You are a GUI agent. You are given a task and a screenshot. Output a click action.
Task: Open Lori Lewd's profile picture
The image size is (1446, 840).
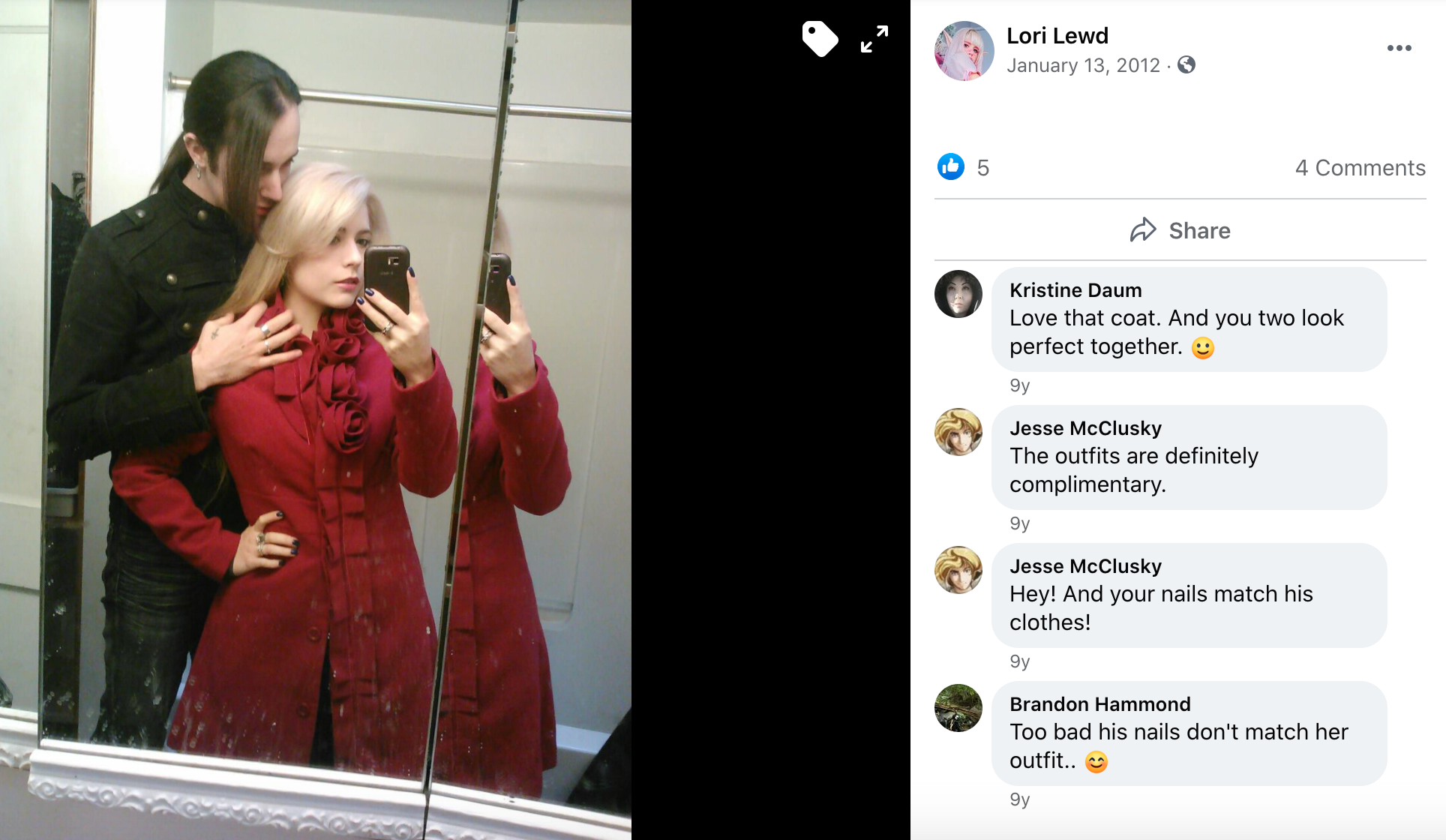964,51
